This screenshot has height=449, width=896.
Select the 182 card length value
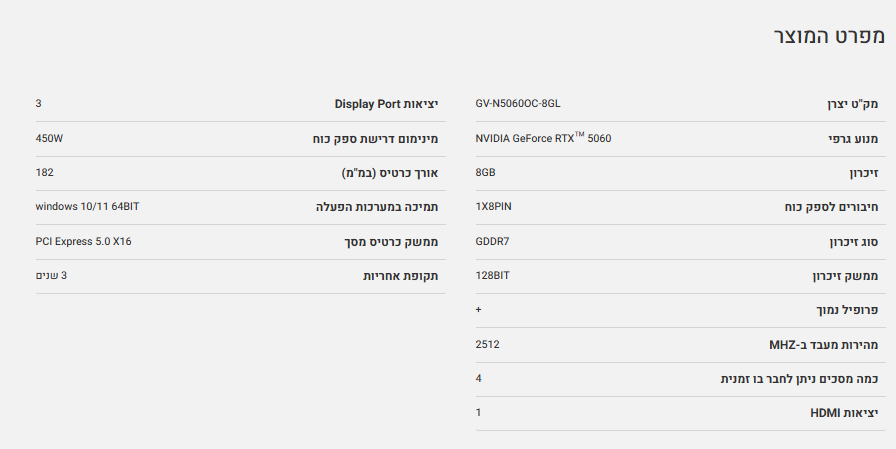coord(44,173)
